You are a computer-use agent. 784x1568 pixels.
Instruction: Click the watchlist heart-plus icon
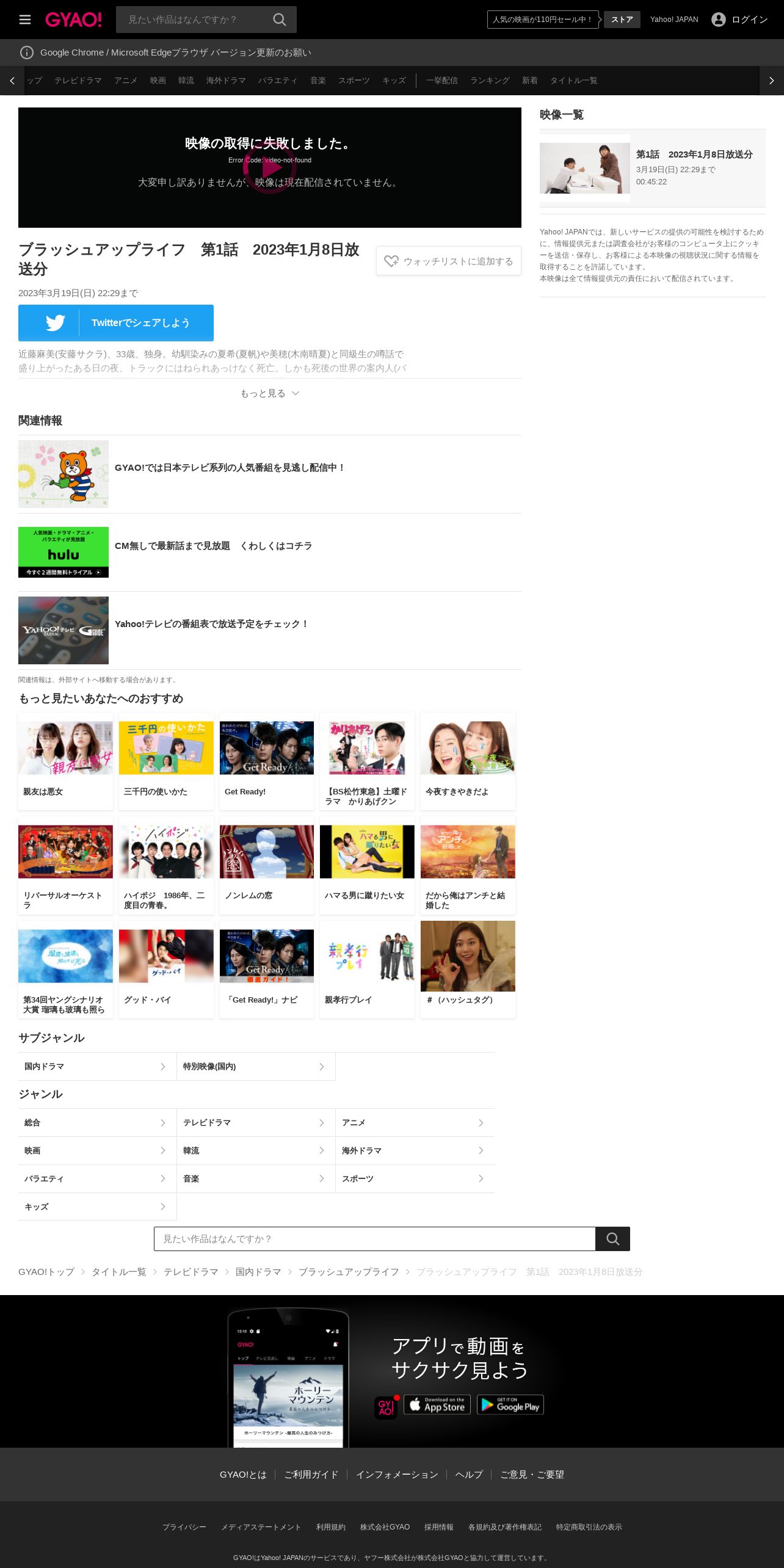point(391,261)
